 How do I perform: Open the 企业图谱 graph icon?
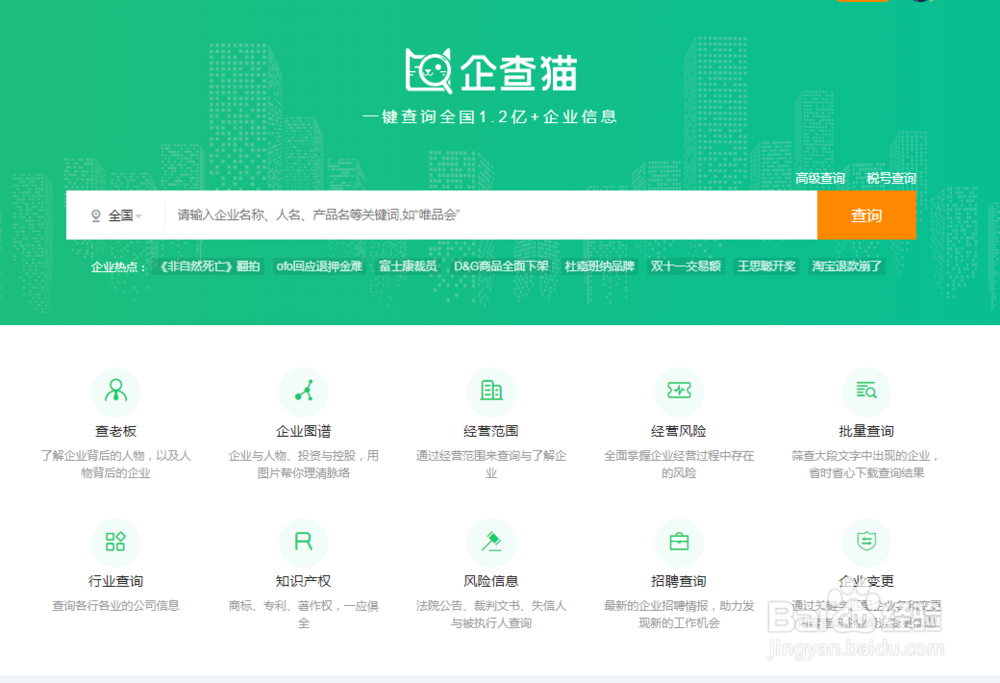pos(304,391)
